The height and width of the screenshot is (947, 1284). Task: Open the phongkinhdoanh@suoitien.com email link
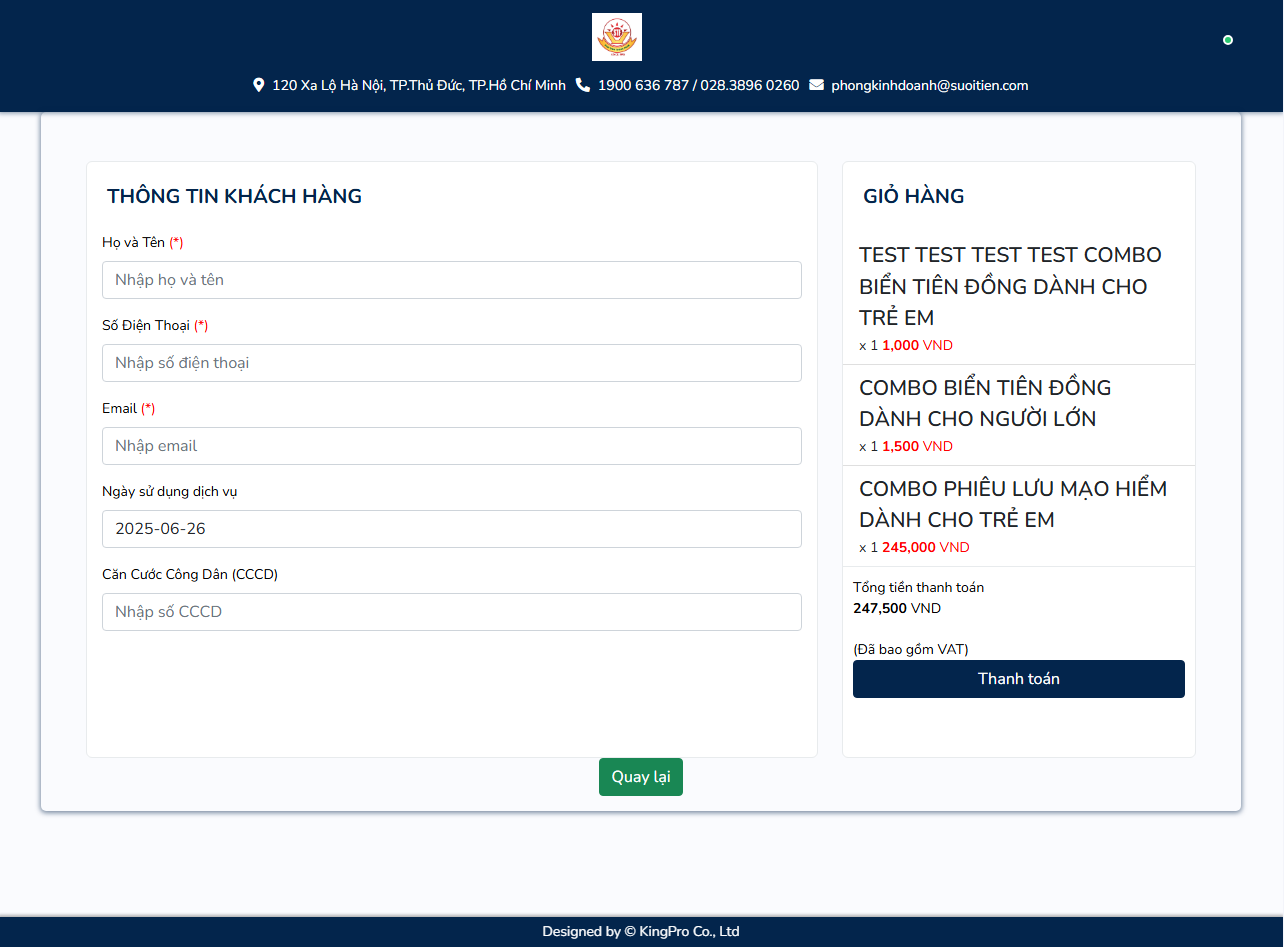(929, 86)
